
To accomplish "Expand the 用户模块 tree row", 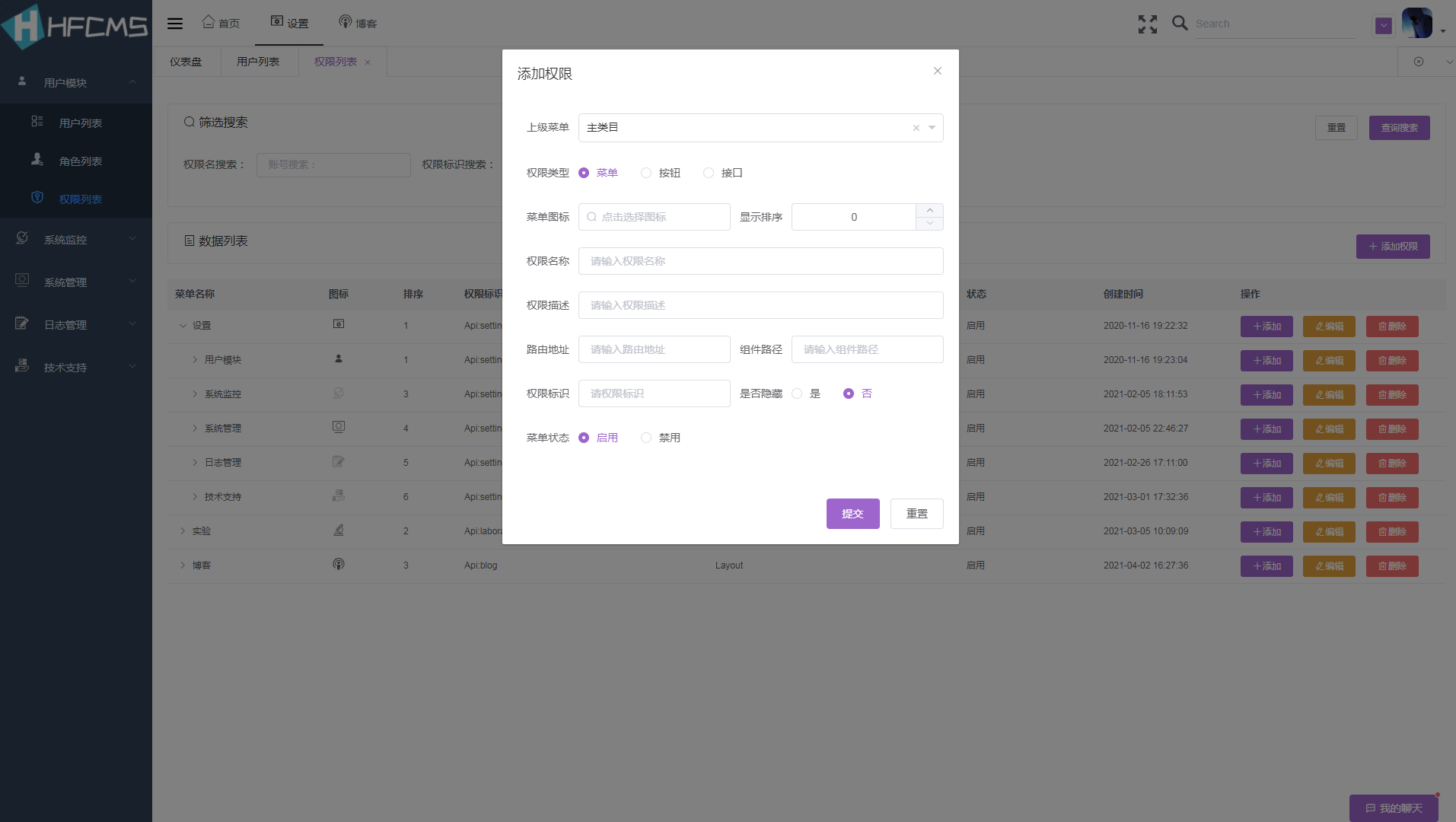I will (195, 360).
